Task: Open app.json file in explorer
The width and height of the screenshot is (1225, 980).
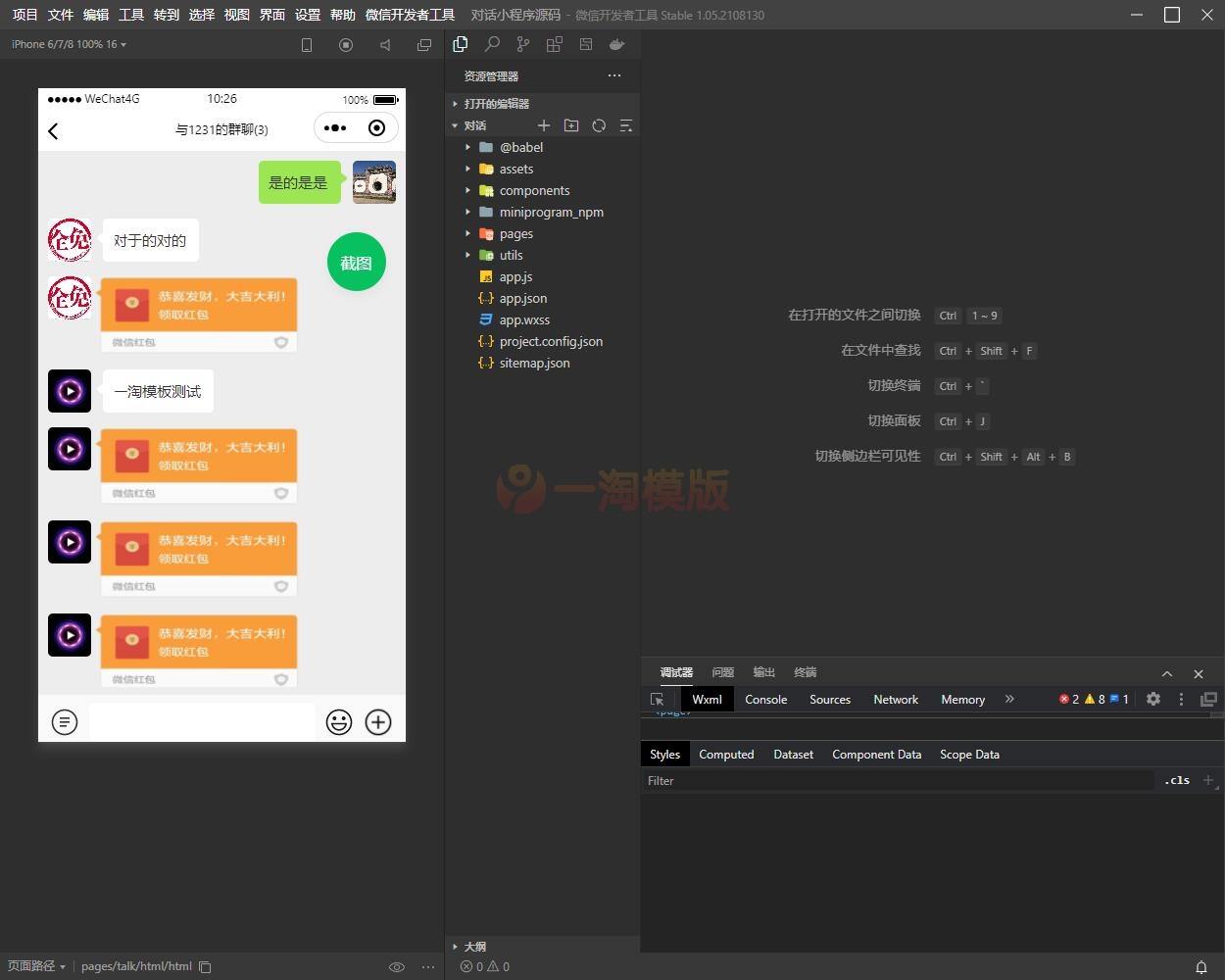Action: tap(522, 298)
